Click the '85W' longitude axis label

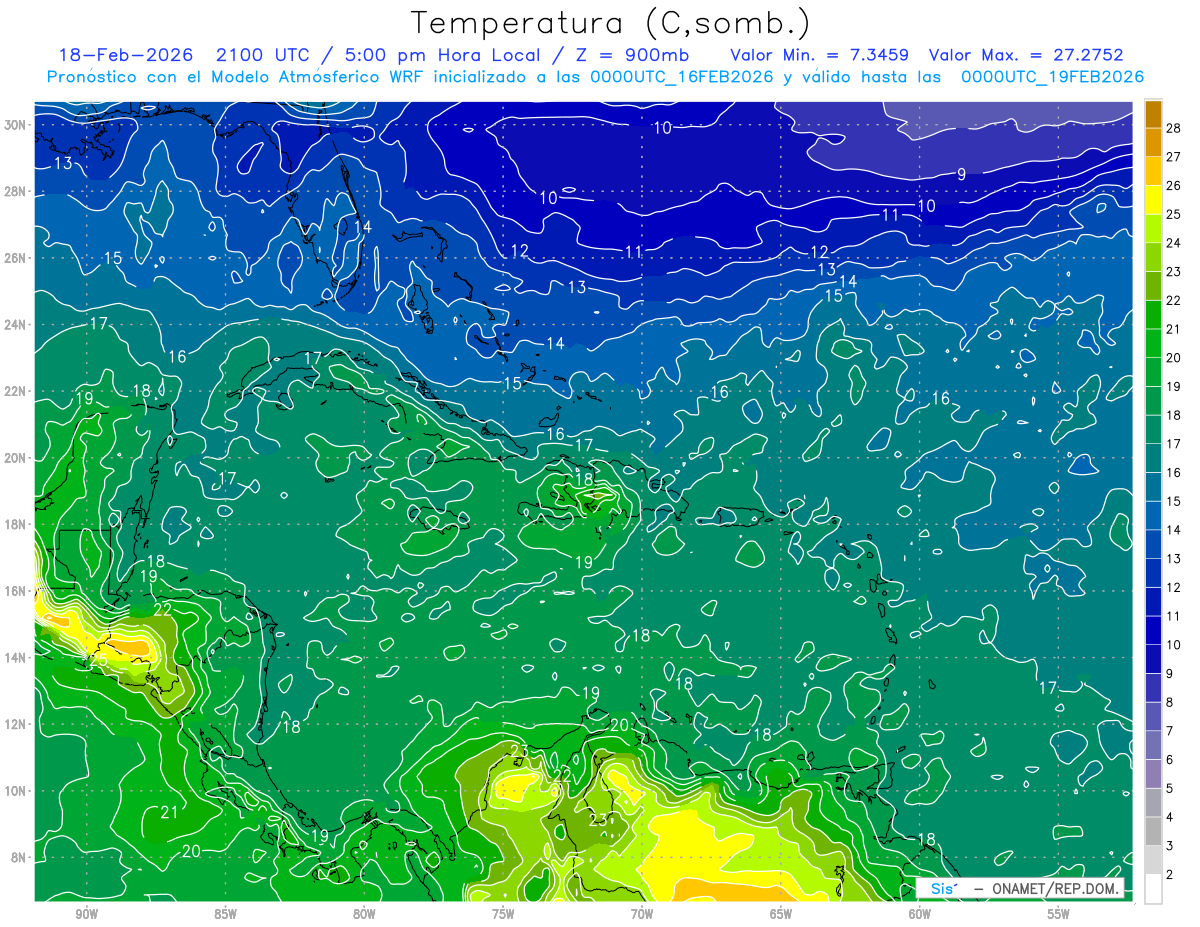225,914
